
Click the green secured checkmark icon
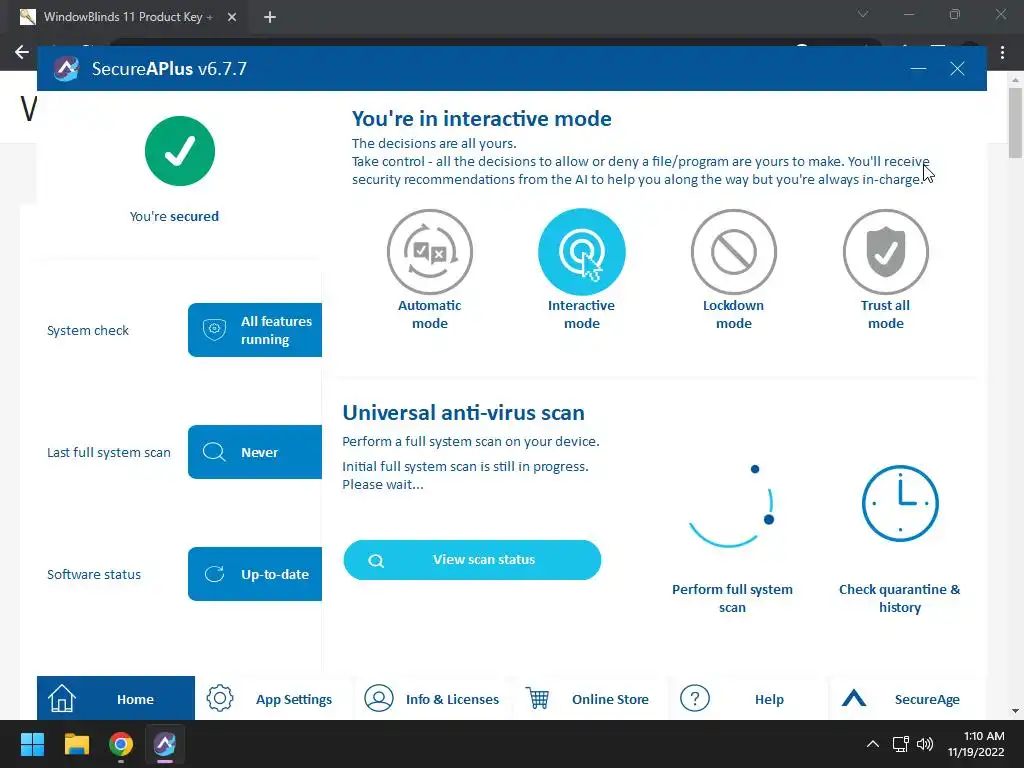[x=180, y=151]
